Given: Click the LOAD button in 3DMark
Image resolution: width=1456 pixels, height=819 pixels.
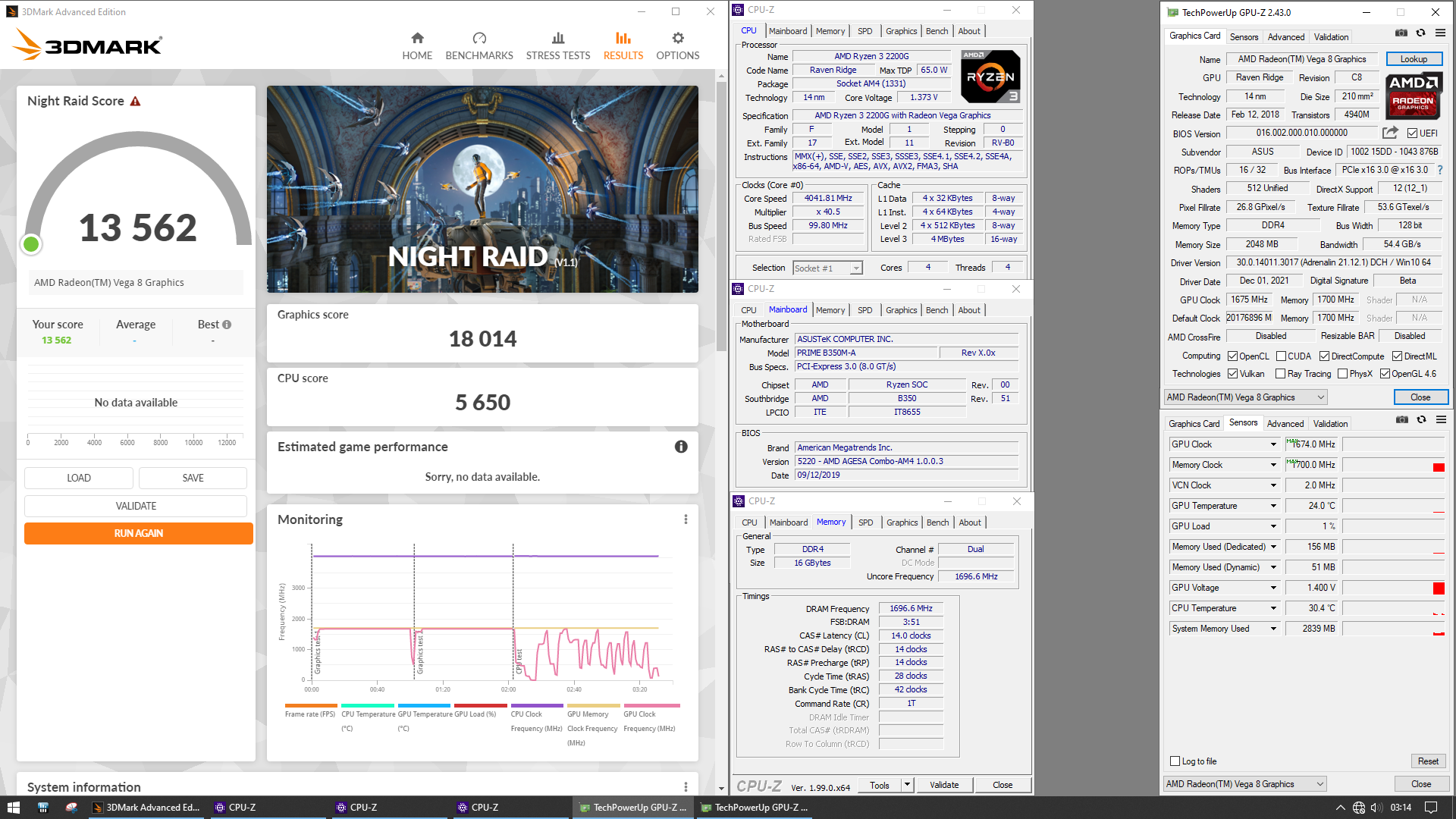Looking at the screenshot, I should 79,478.
